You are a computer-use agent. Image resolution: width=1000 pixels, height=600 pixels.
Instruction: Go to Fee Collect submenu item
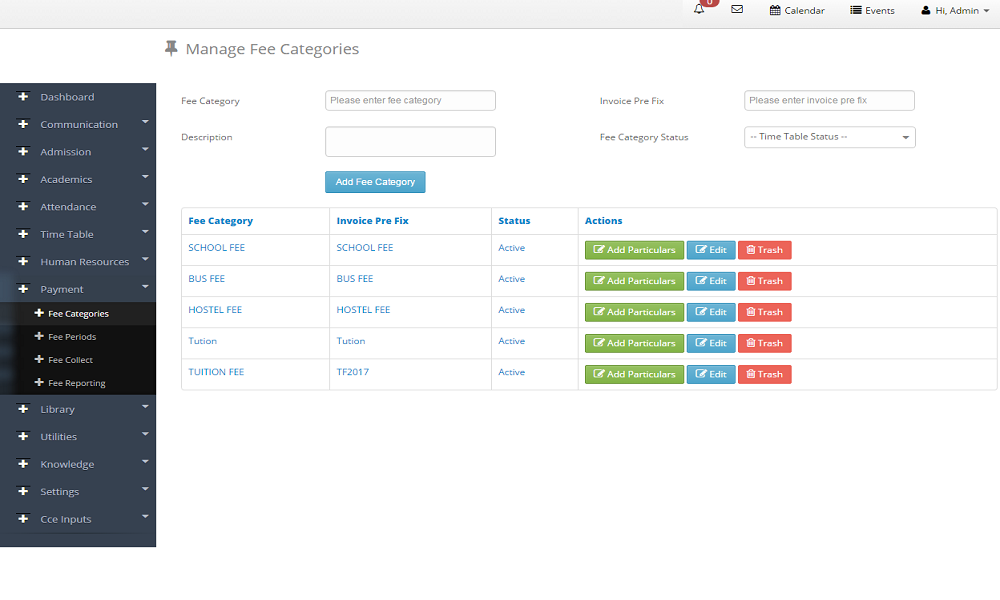[71, 360]
